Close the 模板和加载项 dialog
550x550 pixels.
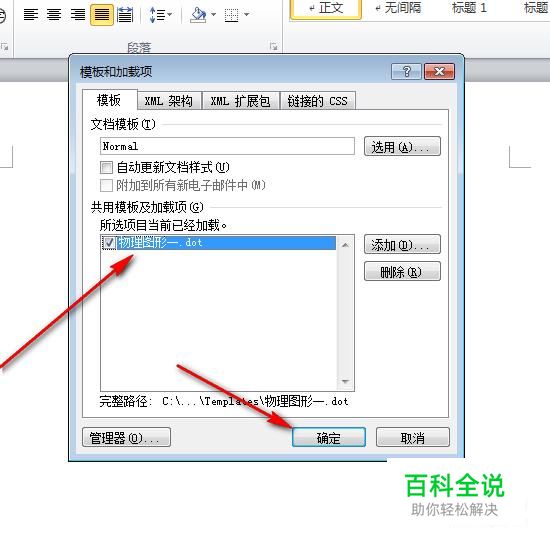(x=439, y=72)
